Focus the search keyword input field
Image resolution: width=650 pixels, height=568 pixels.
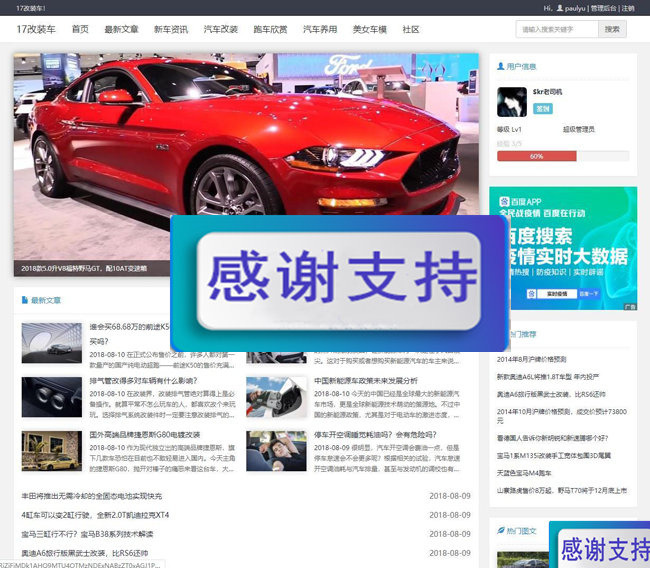(557, 29)
